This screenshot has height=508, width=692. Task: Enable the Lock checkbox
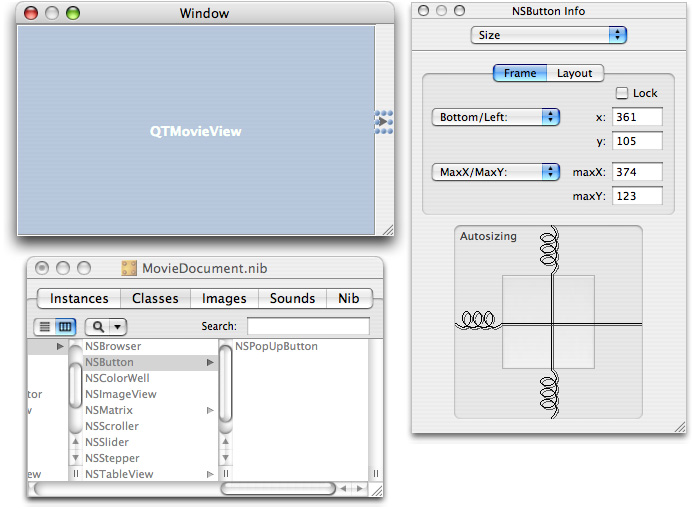click(622, 93)
